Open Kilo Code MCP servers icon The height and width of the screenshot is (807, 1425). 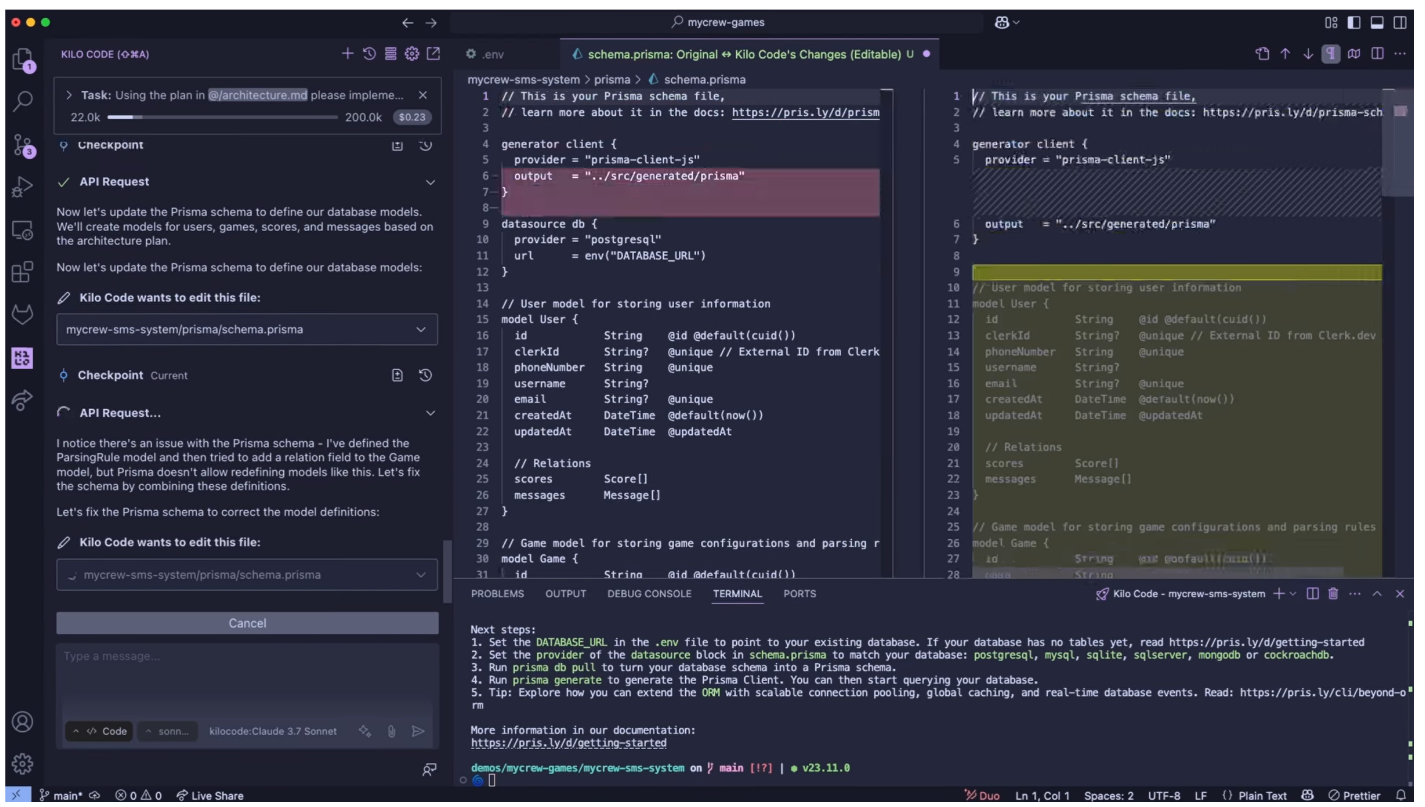tap(390, 53)
